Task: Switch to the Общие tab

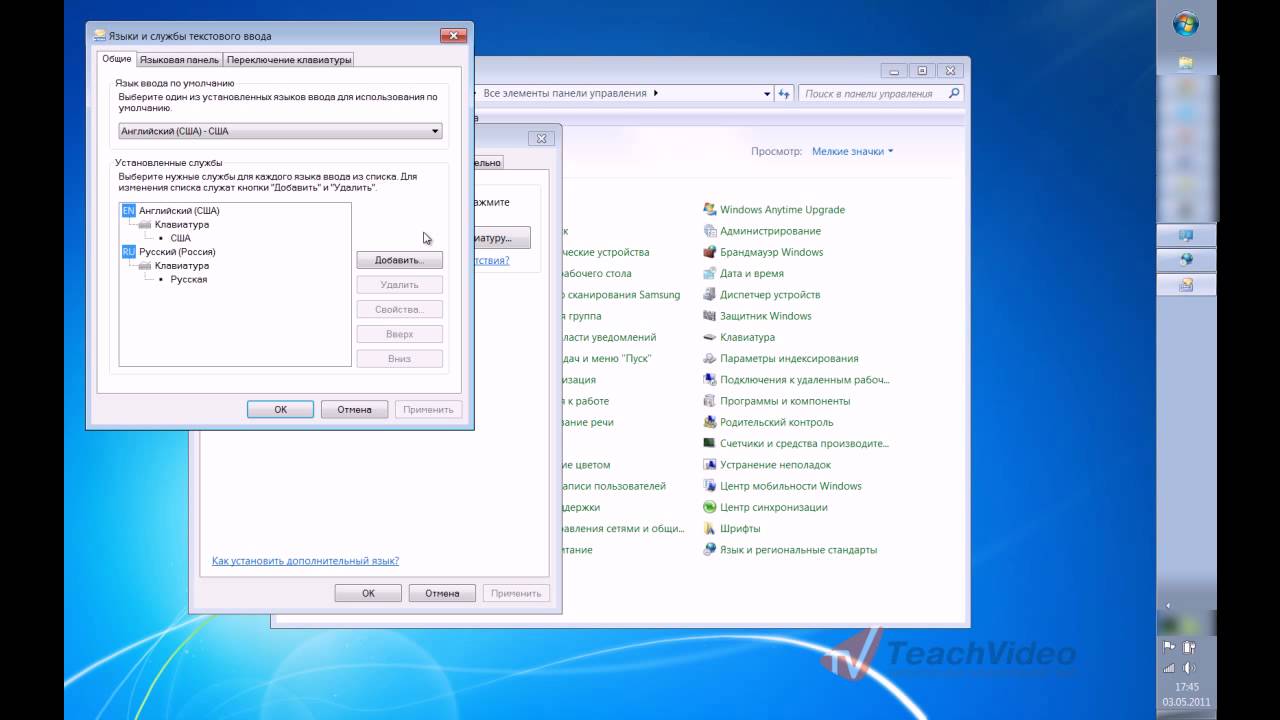Action: 117,59
